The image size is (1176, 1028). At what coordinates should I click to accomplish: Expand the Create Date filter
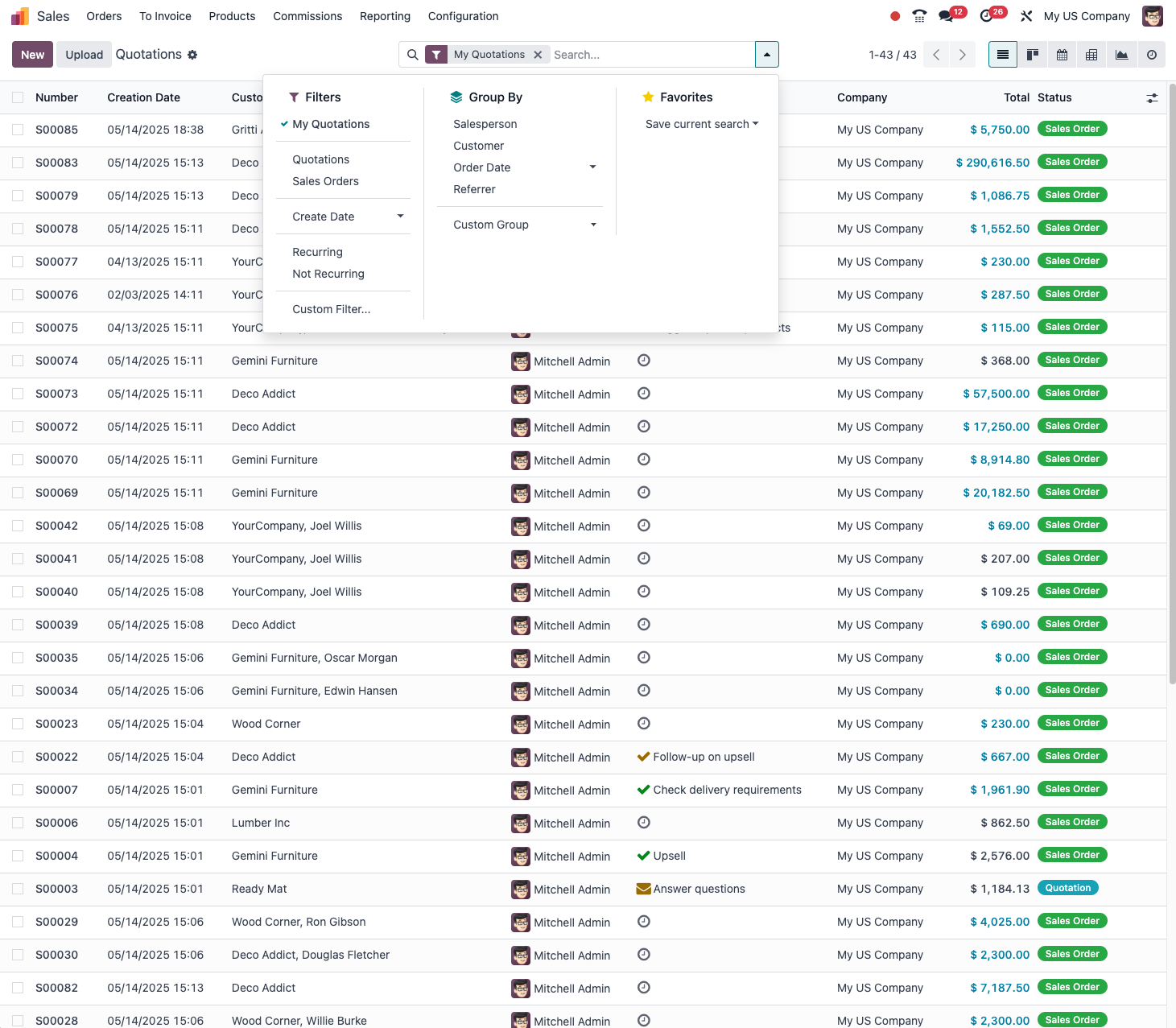click(x=343, y=217)
